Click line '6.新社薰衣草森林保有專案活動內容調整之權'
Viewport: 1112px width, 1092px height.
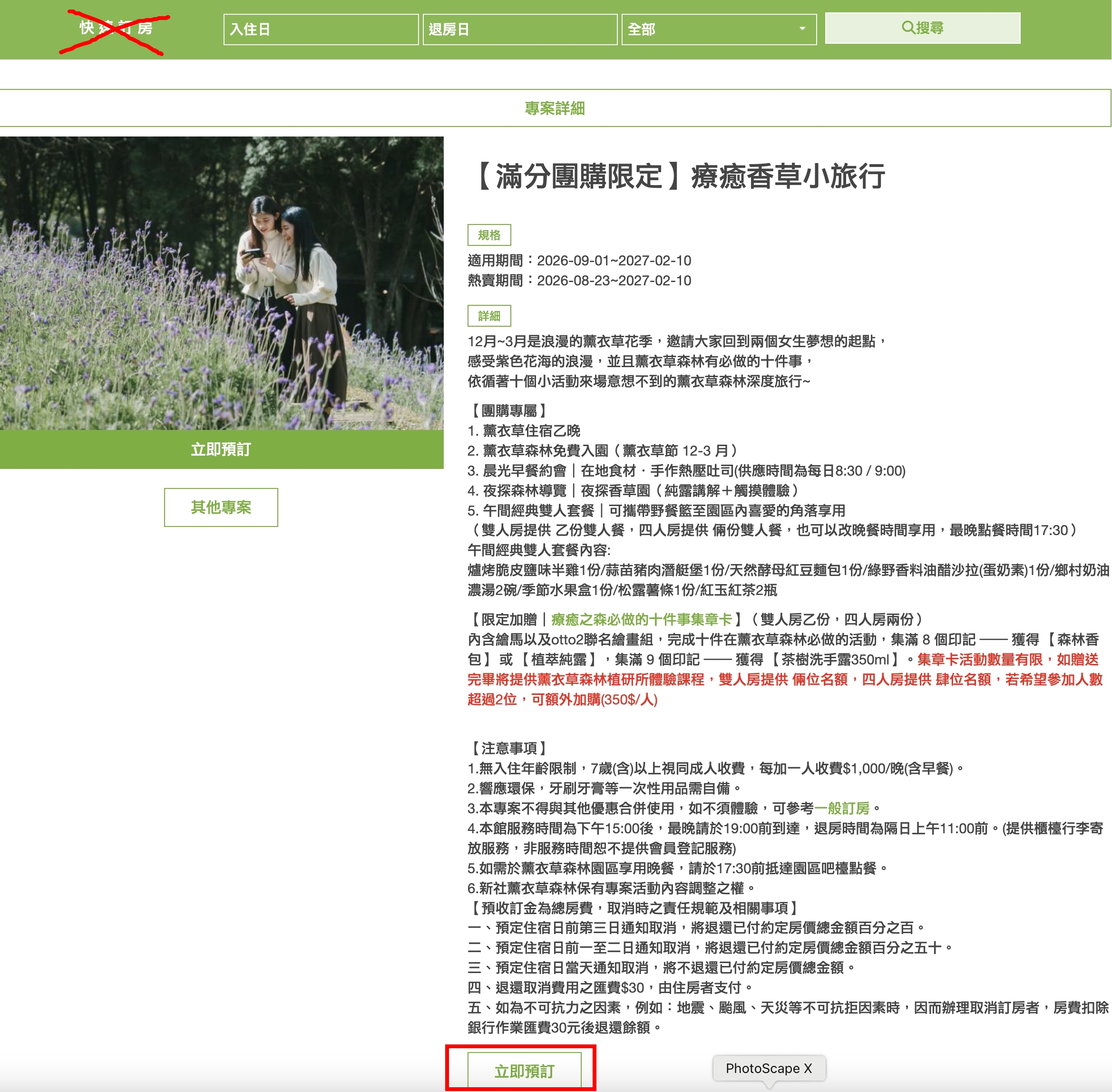[612, 888]
